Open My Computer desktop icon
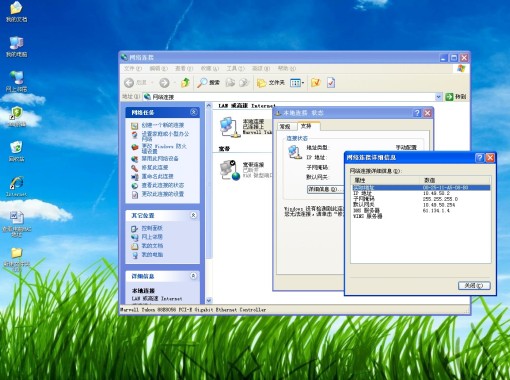The width and height of the screenshot is (510, 380). (16, 47)
